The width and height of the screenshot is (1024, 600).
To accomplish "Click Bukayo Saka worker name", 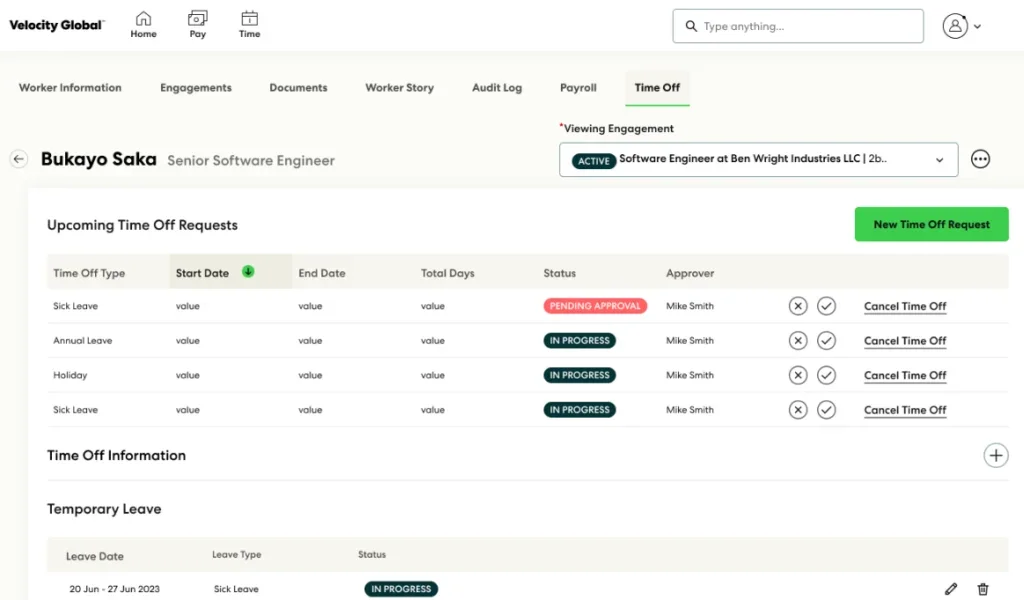I will click(99, 159).
